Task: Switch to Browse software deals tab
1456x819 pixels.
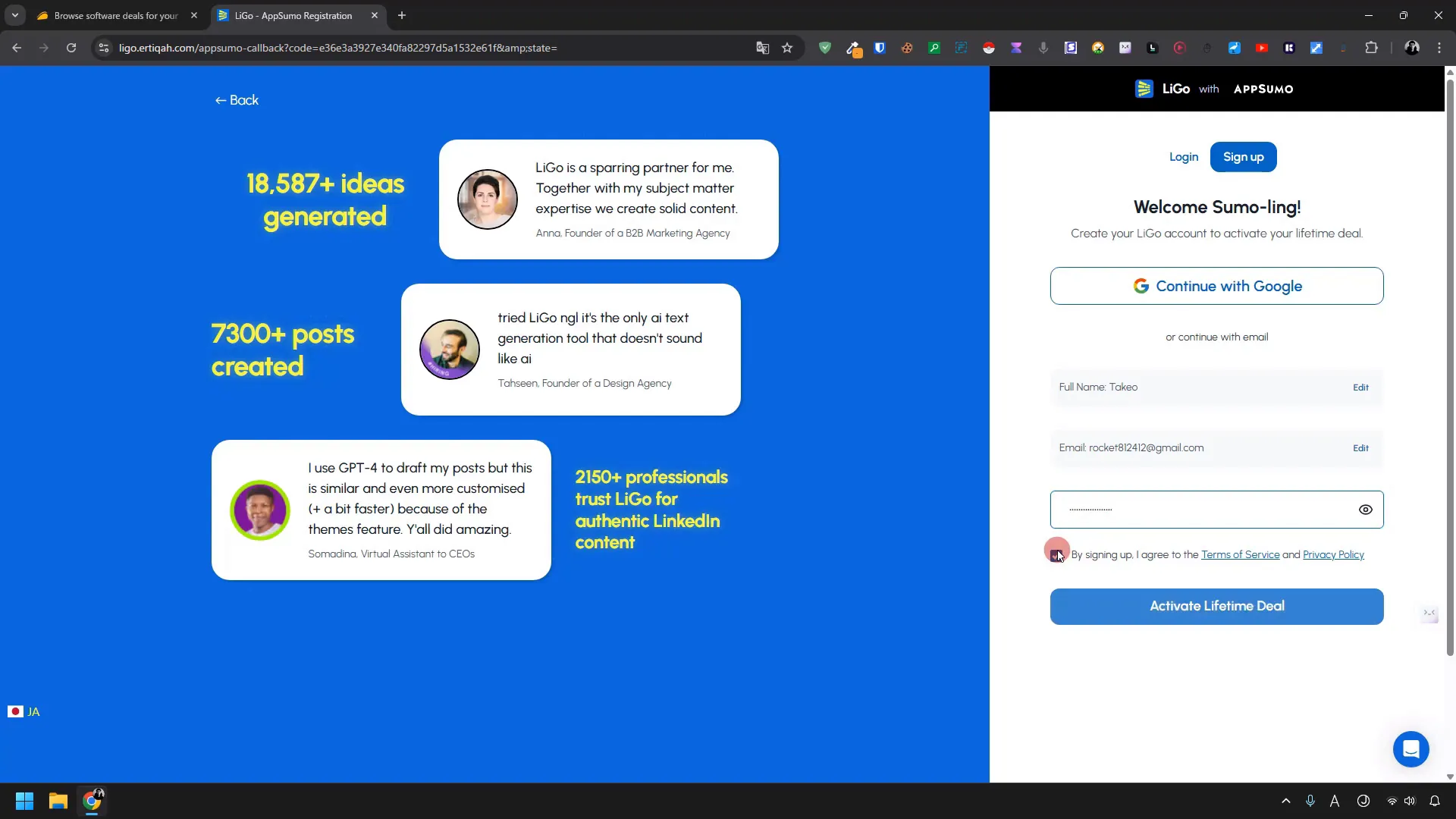Action: click(x=116, y=15)
